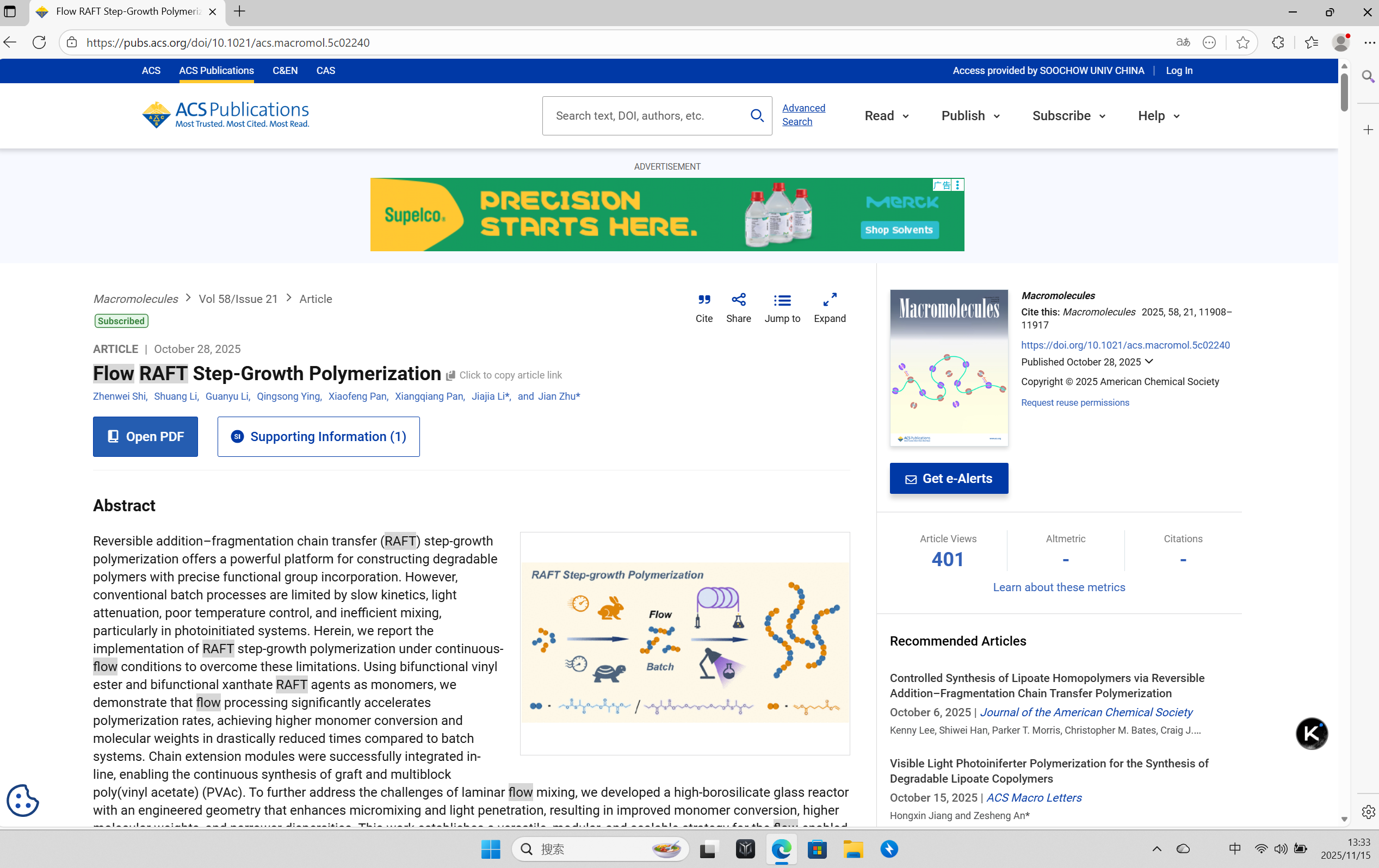Expand the Publish dropdown menu
Image resolution: width=1379 pixels, height=868 pixels.
pos(970,116)
